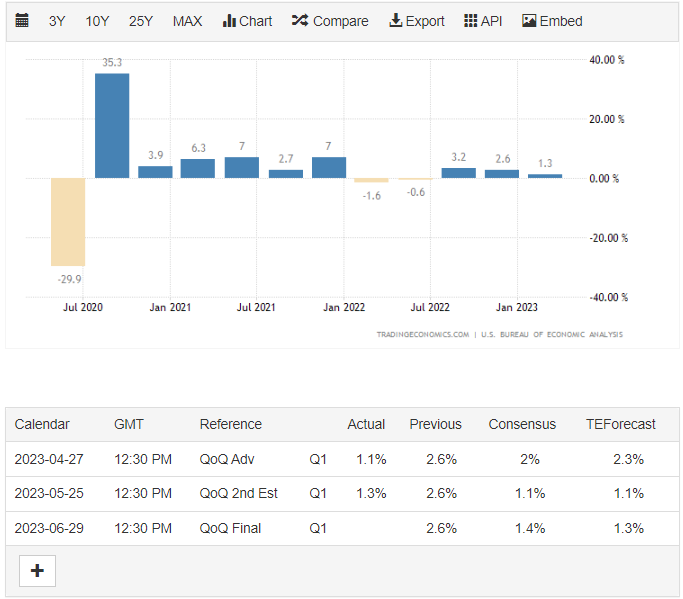Click the TEForecast column header

tap(620, 424)
